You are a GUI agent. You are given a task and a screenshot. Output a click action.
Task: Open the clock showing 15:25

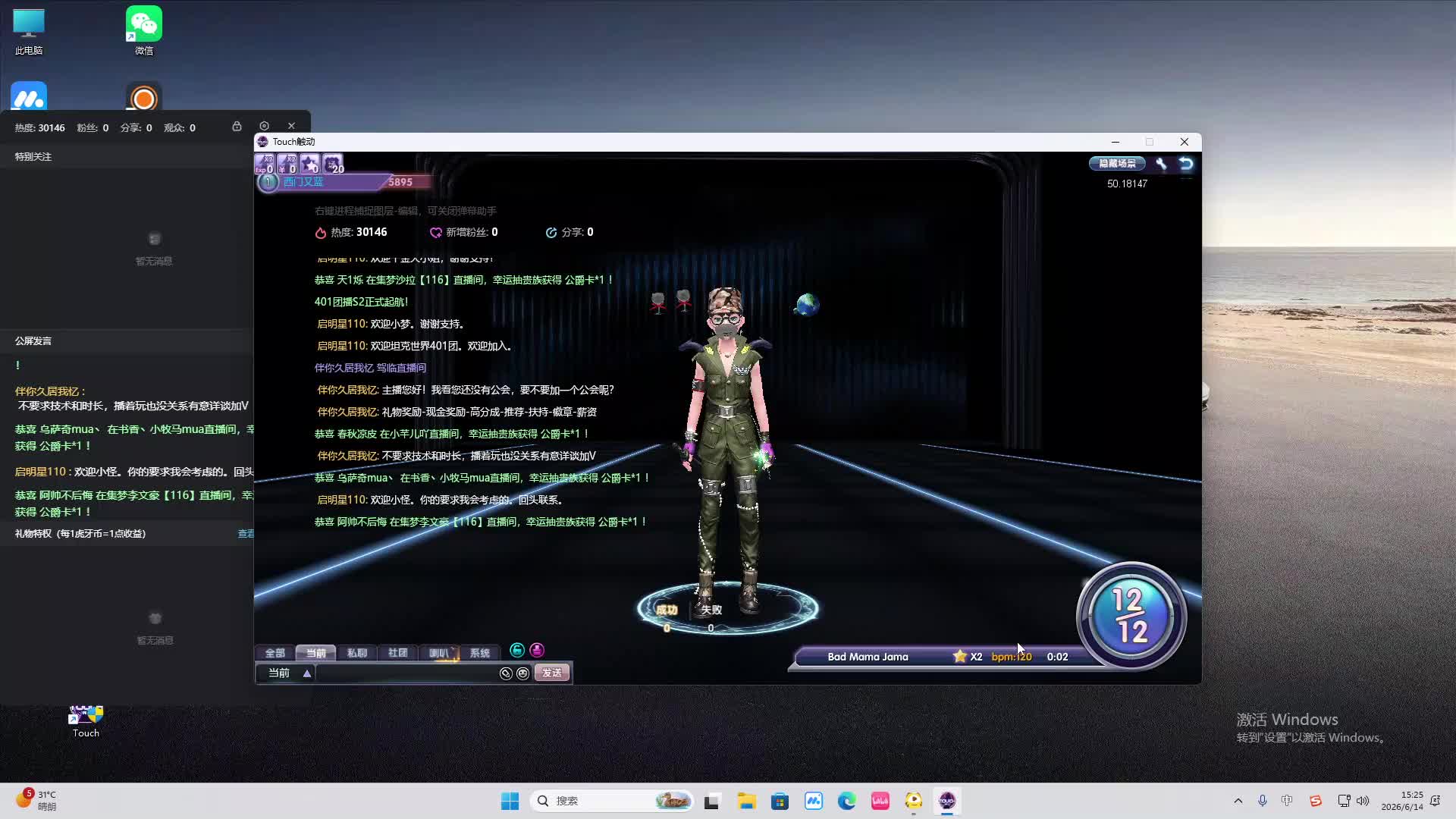pos(1402,801)
